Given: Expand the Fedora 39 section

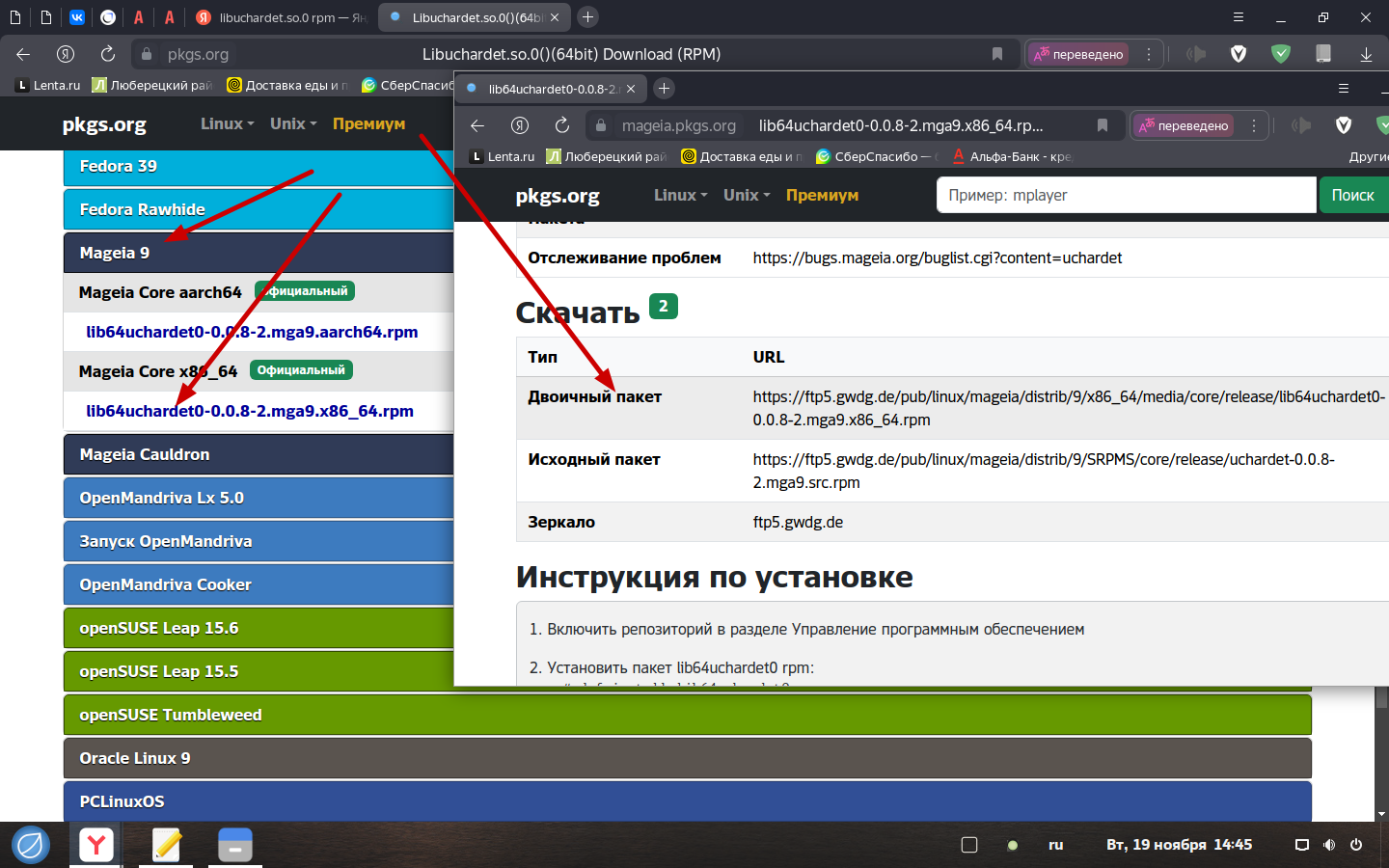Looking at the screenshot, I should [259, 166].
